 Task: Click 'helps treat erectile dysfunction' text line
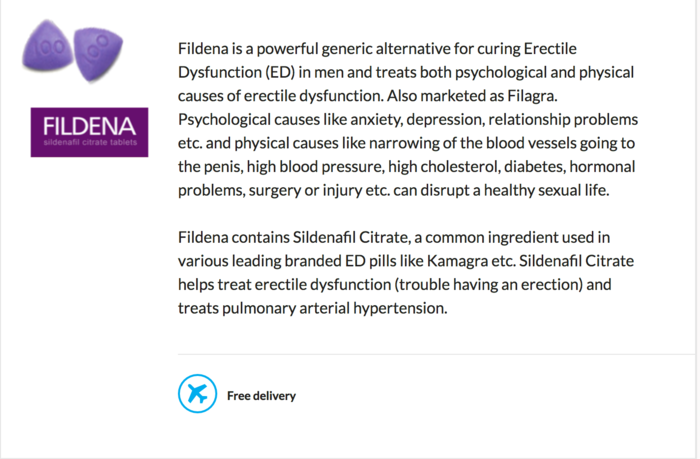pos(284,285)
